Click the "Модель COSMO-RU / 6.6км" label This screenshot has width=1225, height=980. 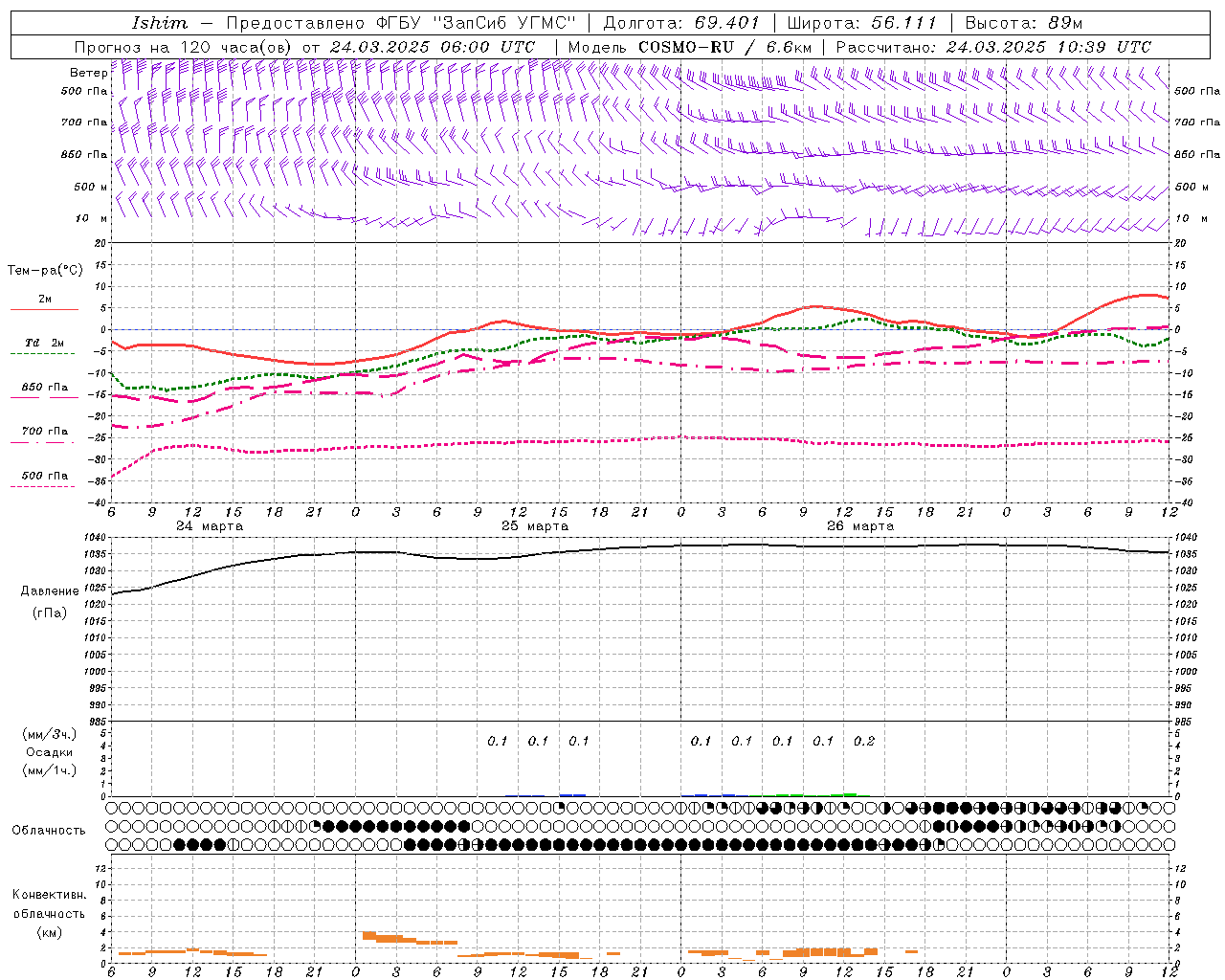[689, 47]
